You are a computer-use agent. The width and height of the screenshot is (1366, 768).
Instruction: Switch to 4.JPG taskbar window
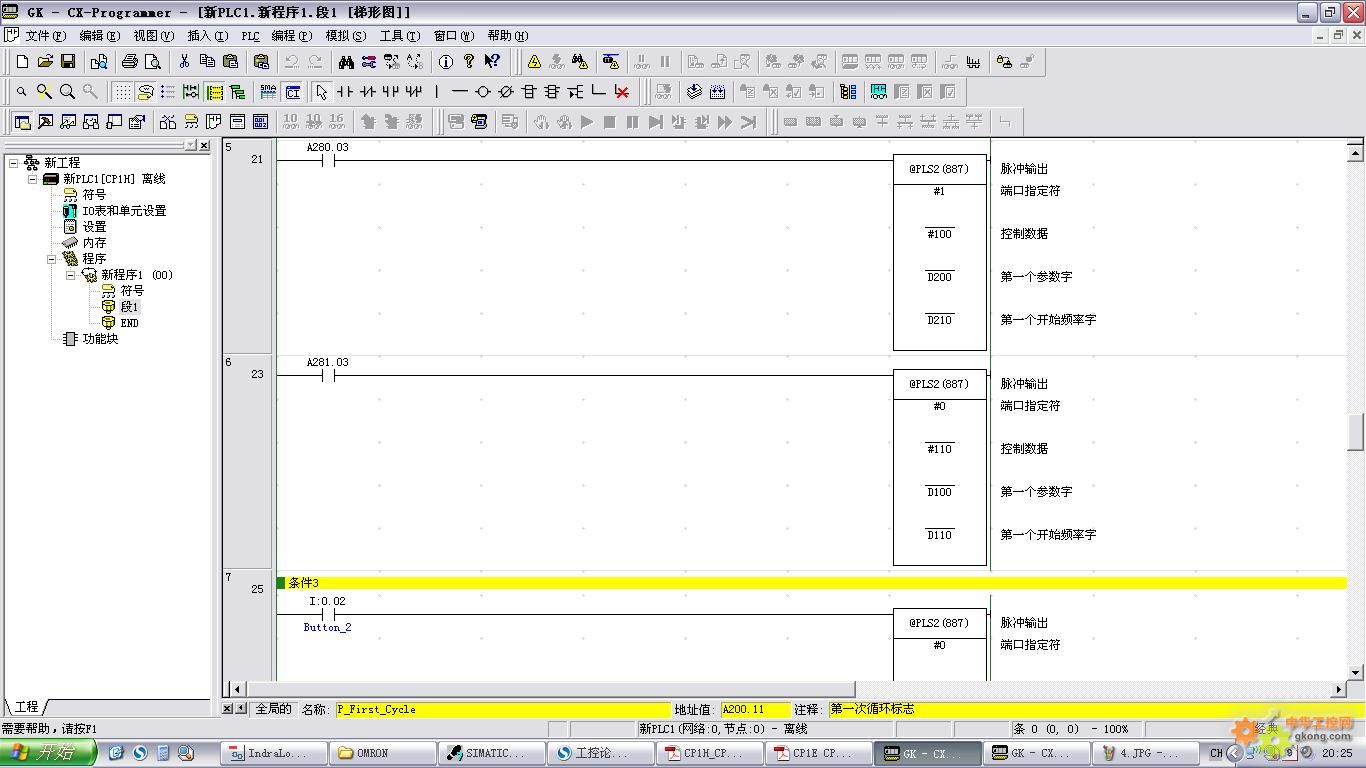(1147, 753)
